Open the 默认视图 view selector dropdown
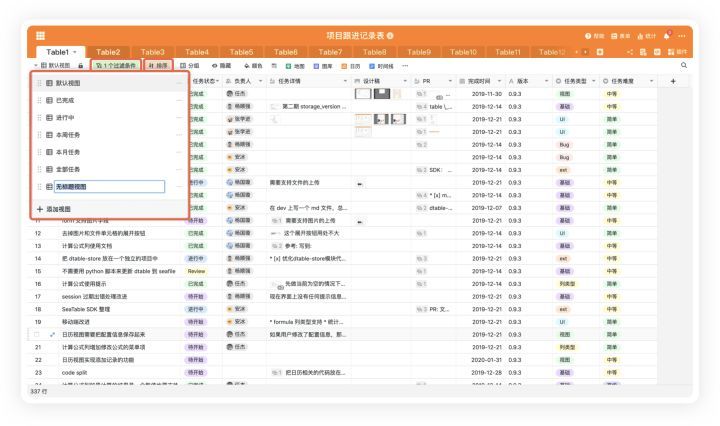The height and width of the screenshot is (426, 720). click(x=55, y=66)
